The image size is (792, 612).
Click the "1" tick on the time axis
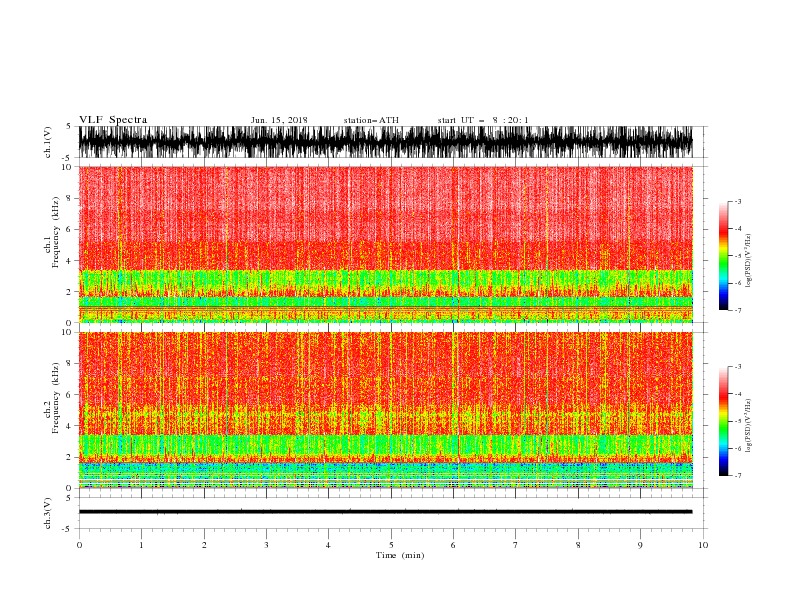click(141, 545)
